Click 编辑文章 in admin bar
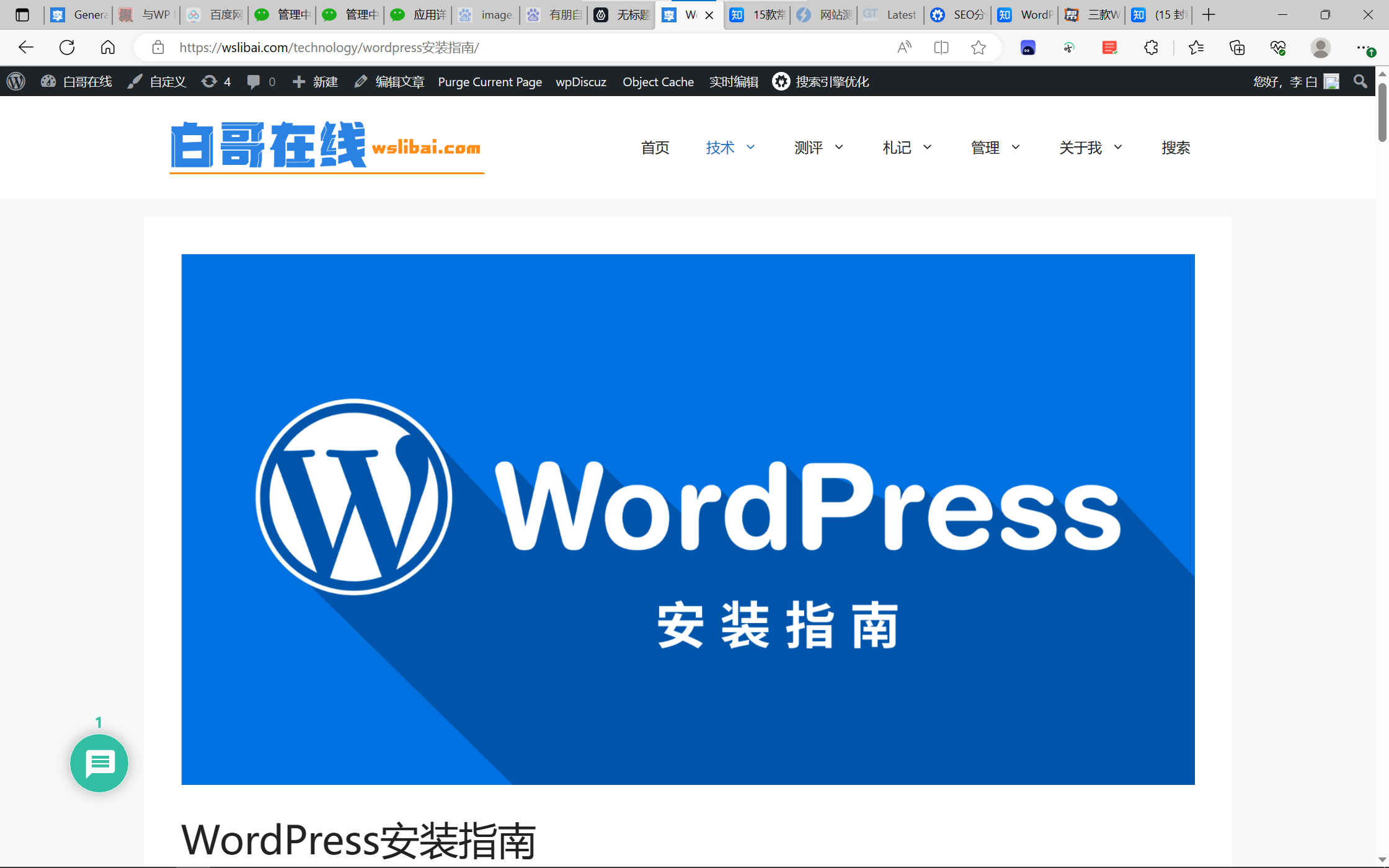Viewport: 1389px width, 868px height. (389, 82)
